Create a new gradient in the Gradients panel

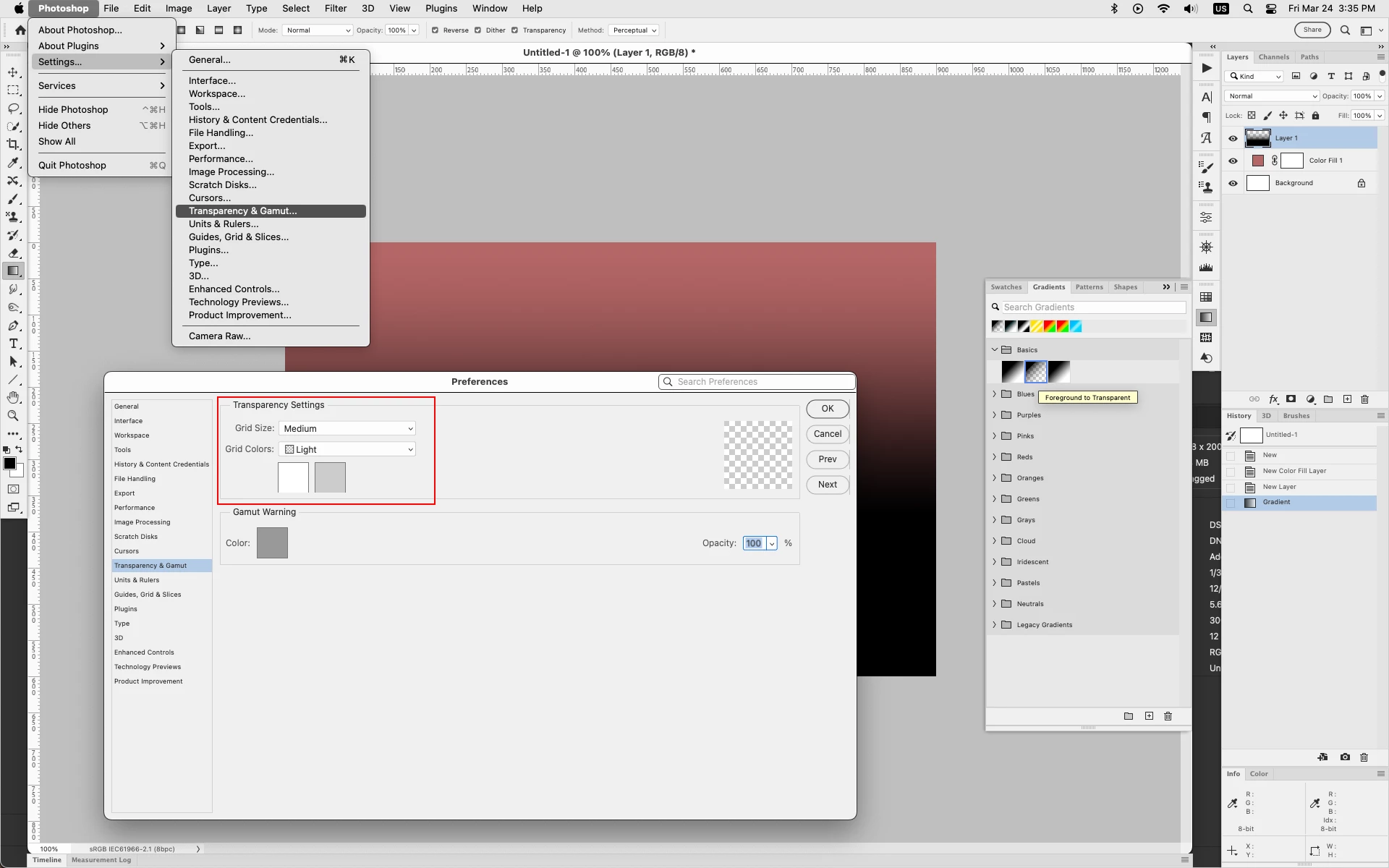coord(1149,716)
